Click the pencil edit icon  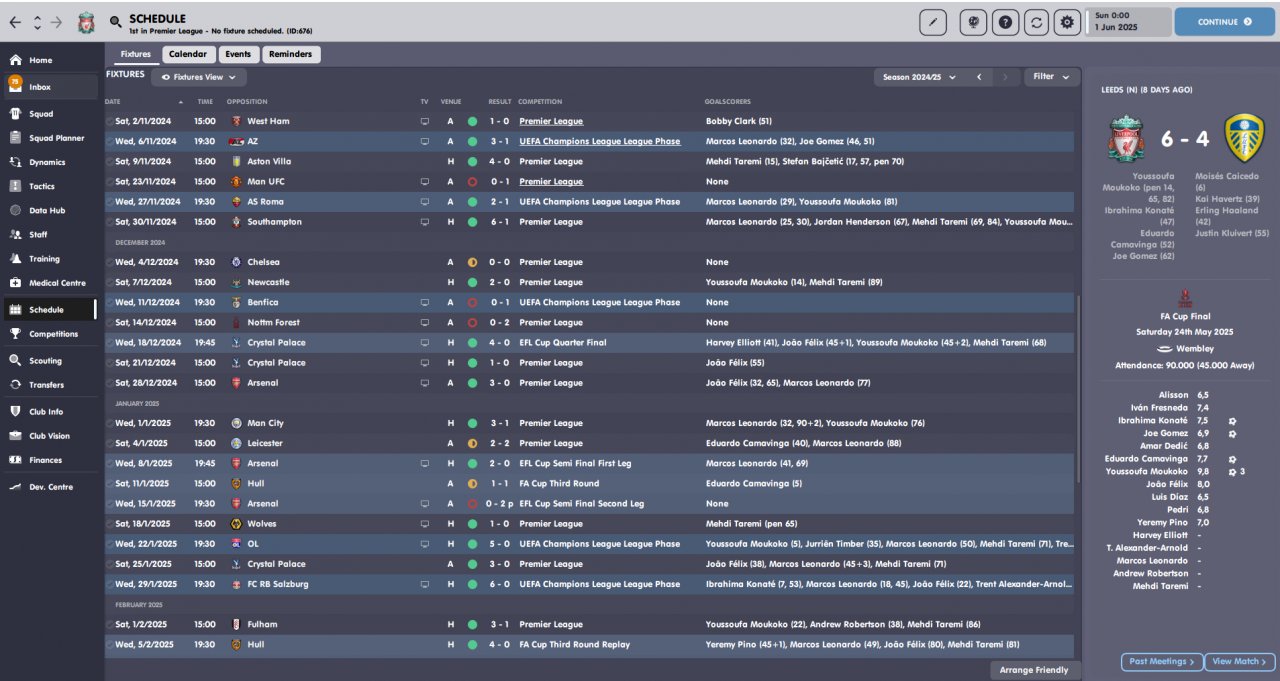932,22
